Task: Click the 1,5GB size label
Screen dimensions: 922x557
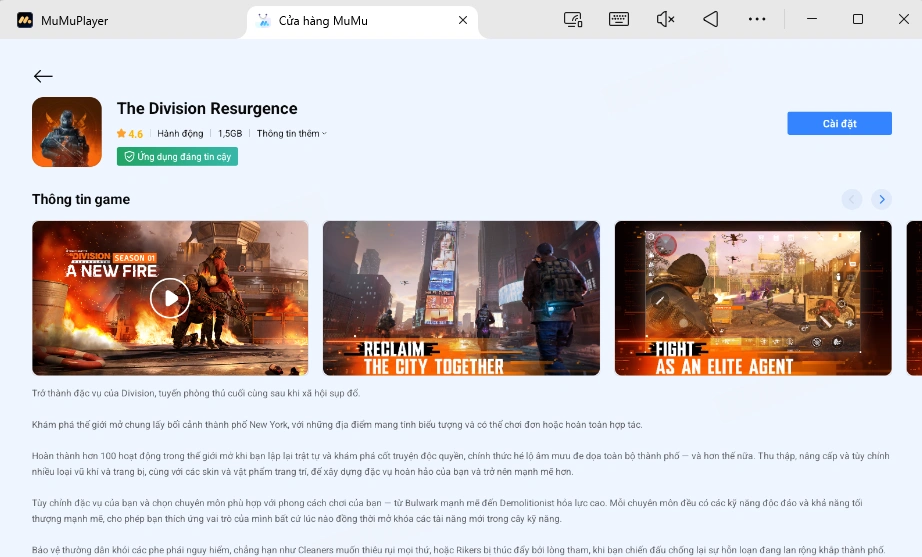Action: coord(230,134)
